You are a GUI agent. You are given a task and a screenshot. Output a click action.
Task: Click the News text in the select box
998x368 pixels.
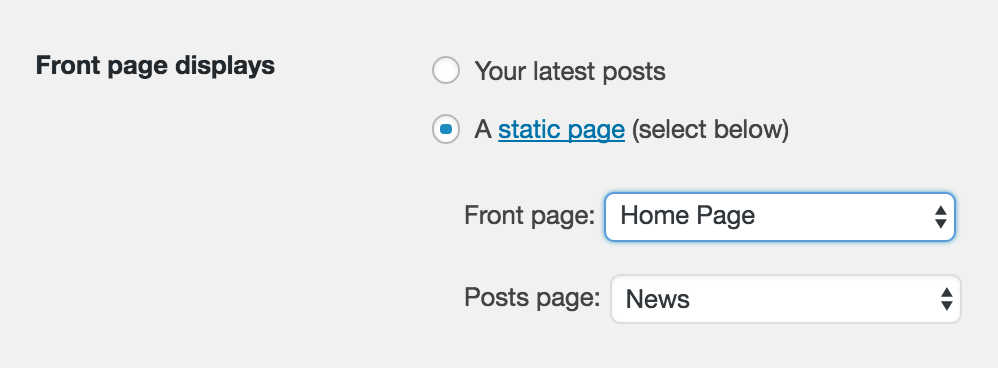click(657, 299)
